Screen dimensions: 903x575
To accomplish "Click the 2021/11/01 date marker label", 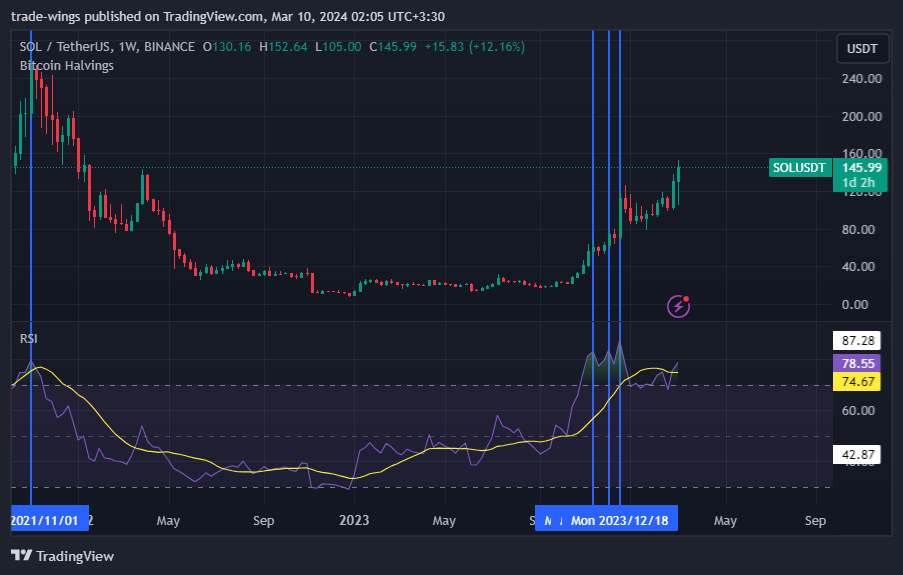I will click(x=50, y=520).
